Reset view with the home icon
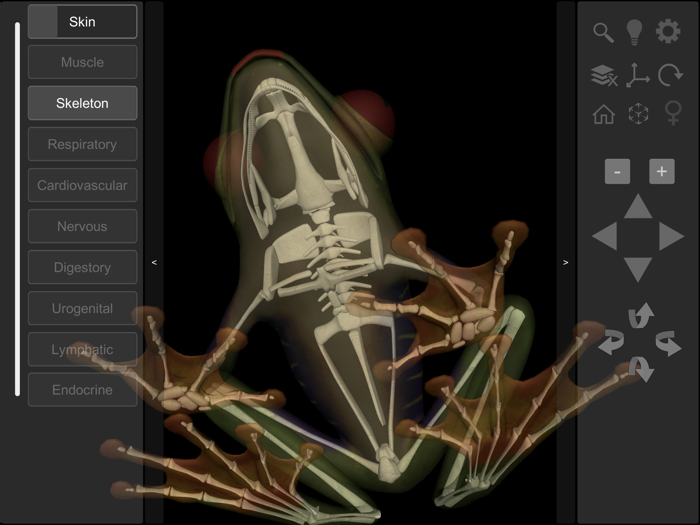The width and height of the screenshot is (700, 525). click(604, 114)
